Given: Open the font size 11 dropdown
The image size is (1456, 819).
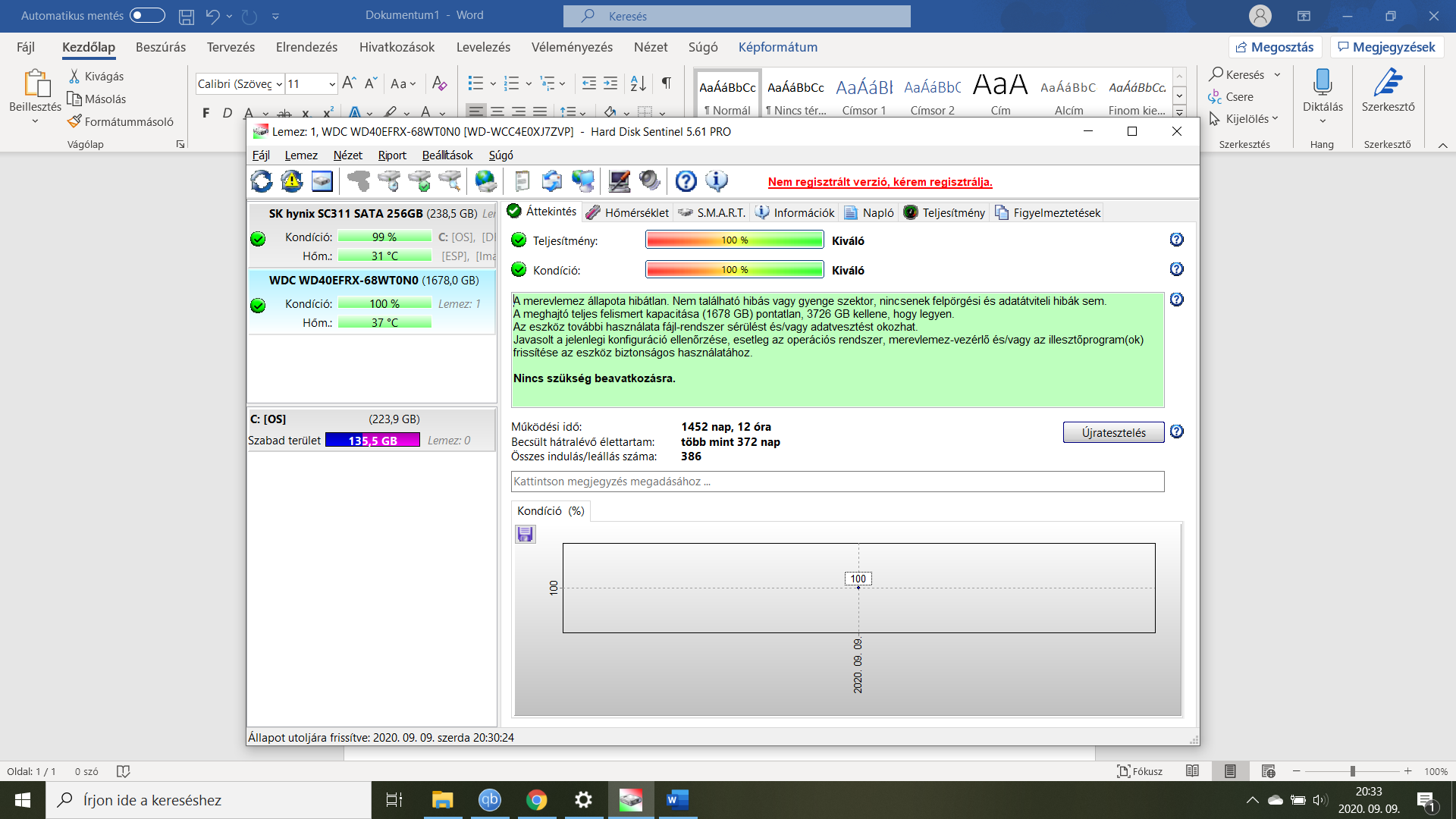Looking at the screenshot, I should pos(331,84).
